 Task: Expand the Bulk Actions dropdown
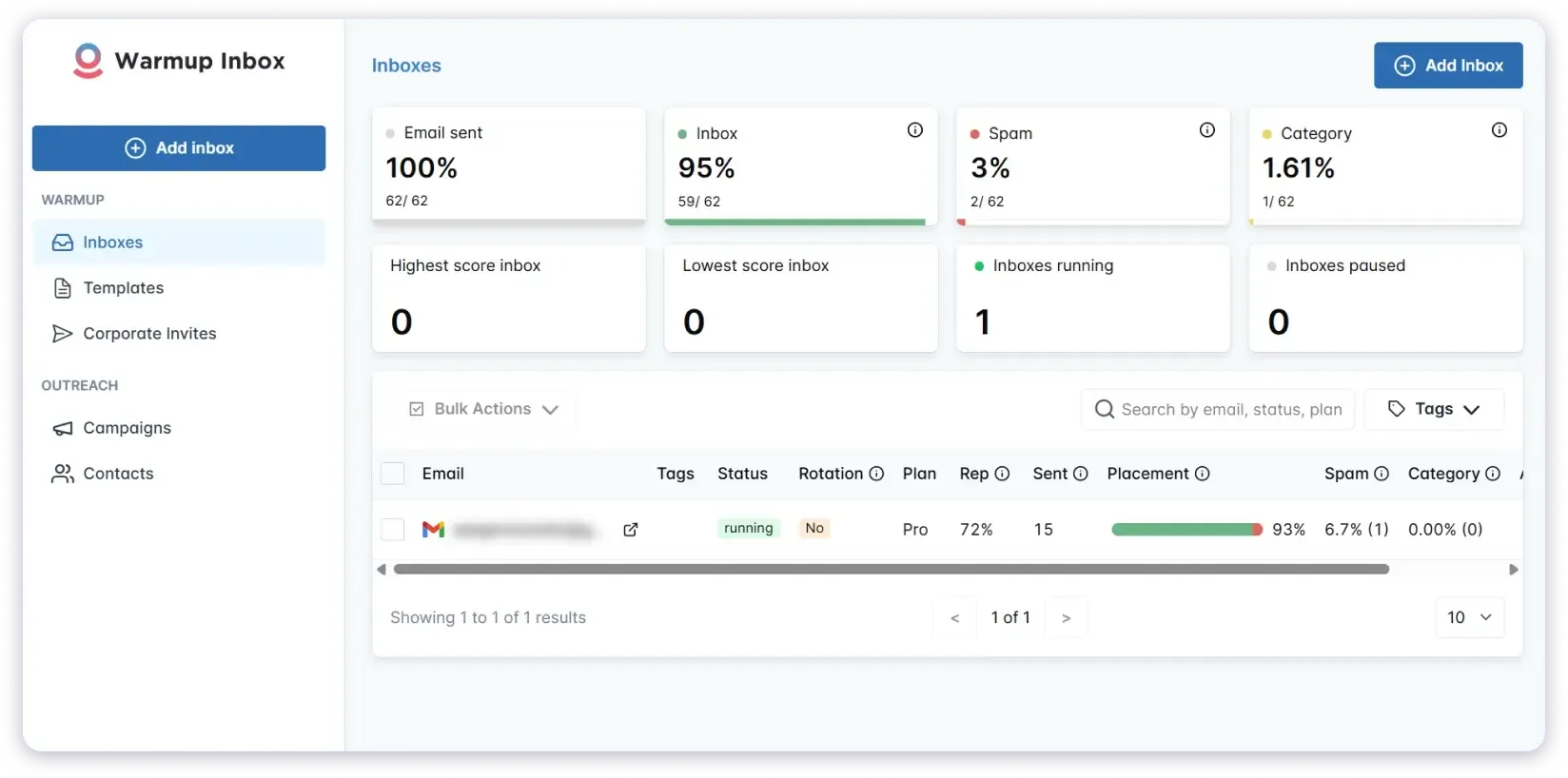coord(482,409)
